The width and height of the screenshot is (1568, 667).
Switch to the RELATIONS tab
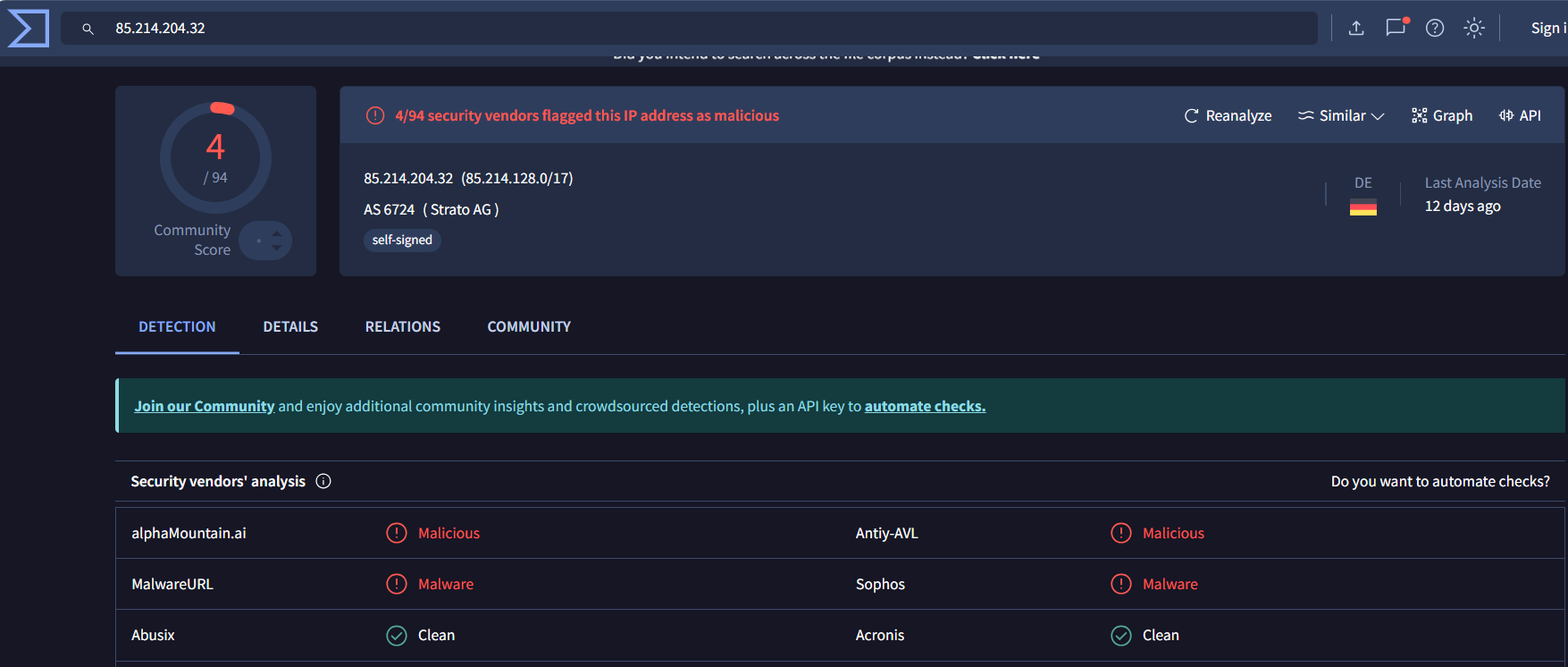[x=403, y=326]
